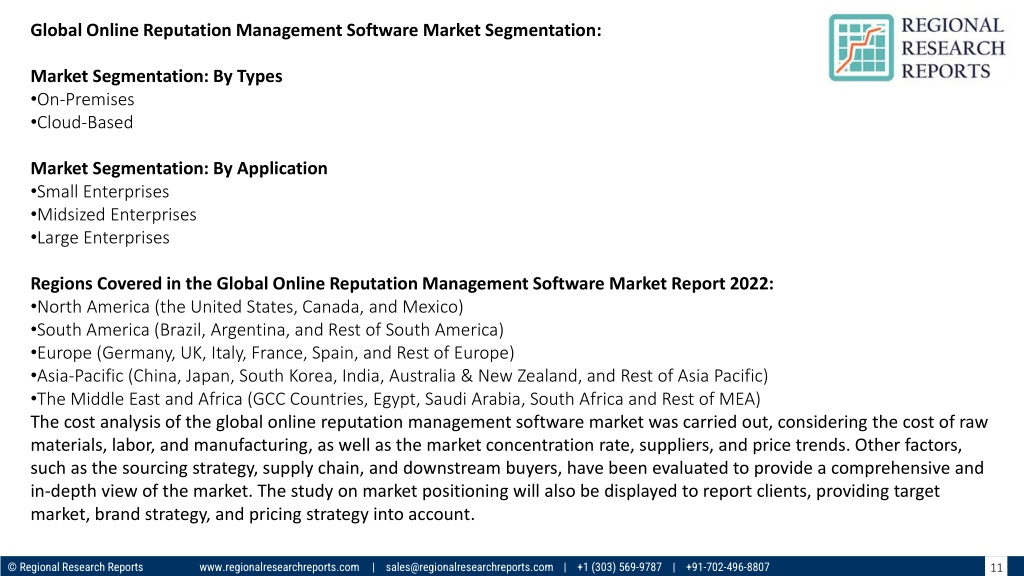1024x576 pixels.
Task: Select the slide title about Market Segmentation
Action: tap(315, 30)
